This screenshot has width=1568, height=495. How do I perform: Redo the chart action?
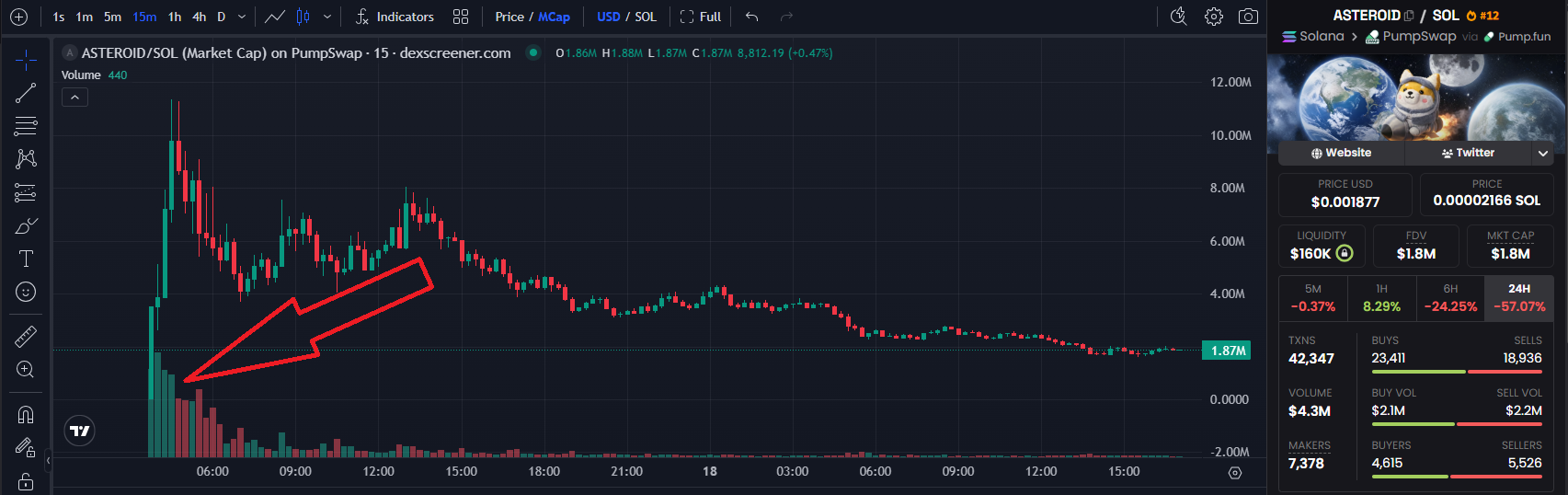[786, 17]
